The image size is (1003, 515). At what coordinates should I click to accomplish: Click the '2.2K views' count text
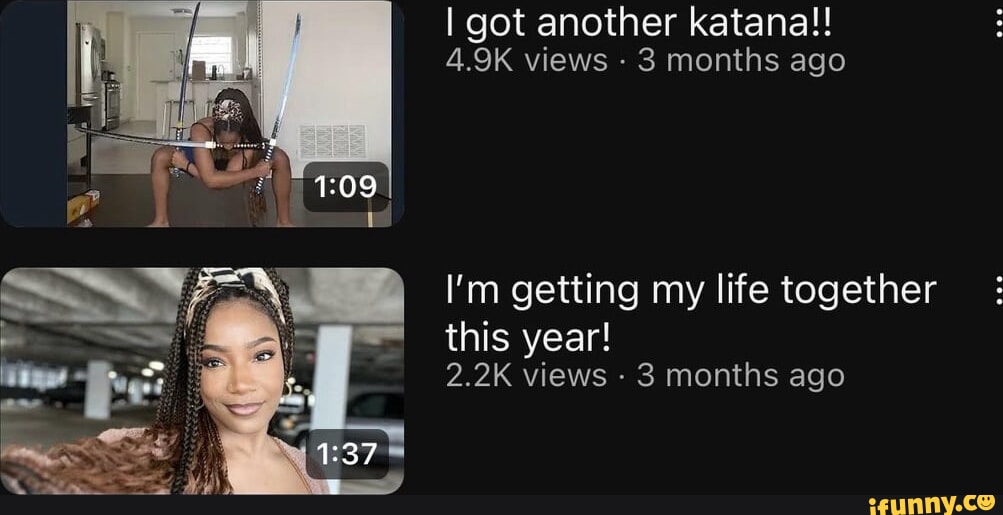pos(526,376)
